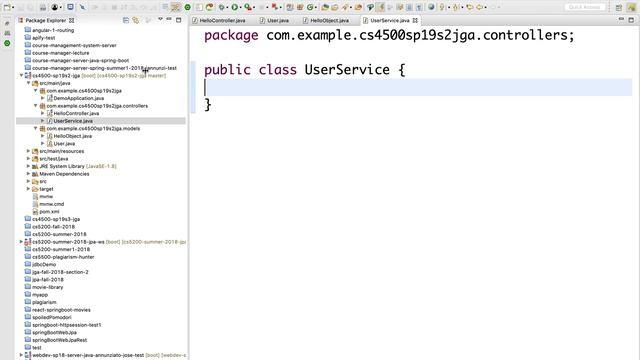The height and width of the screenshot is (360, 640).
Task: Collapse the com.example.cs4500sp19s2jga.controllers package
Action: [36, 106]
